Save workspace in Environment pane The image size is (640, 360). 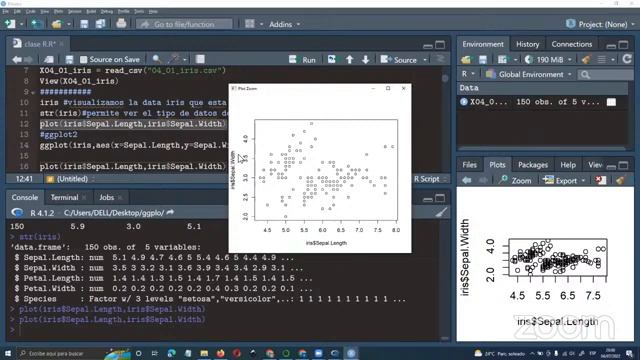click(483, 60)
